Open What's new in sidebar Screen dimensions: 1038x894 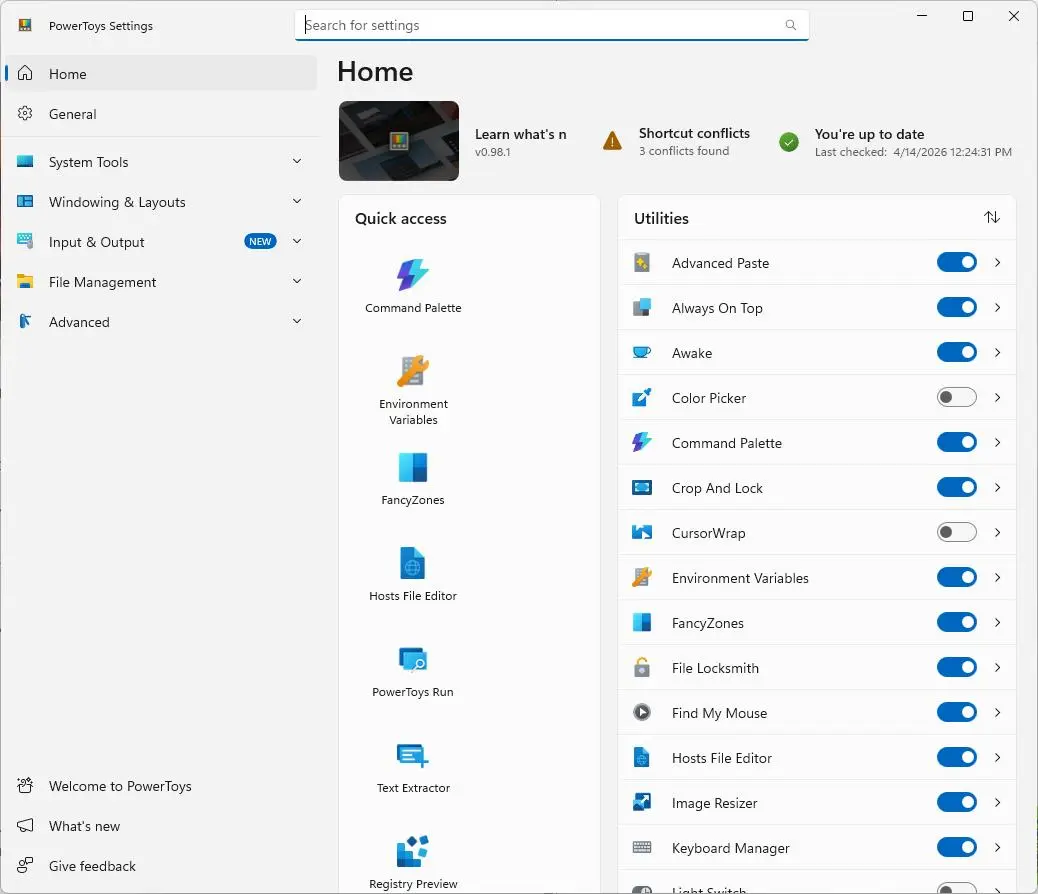160,826
